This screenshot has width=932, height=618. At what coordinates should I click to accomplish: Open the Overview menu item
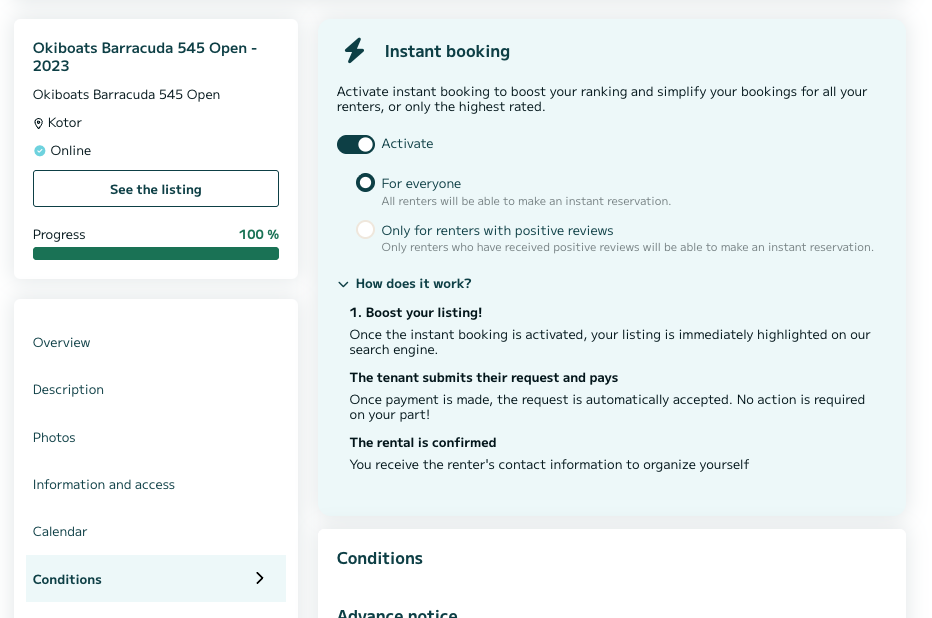tap(61, 343)
